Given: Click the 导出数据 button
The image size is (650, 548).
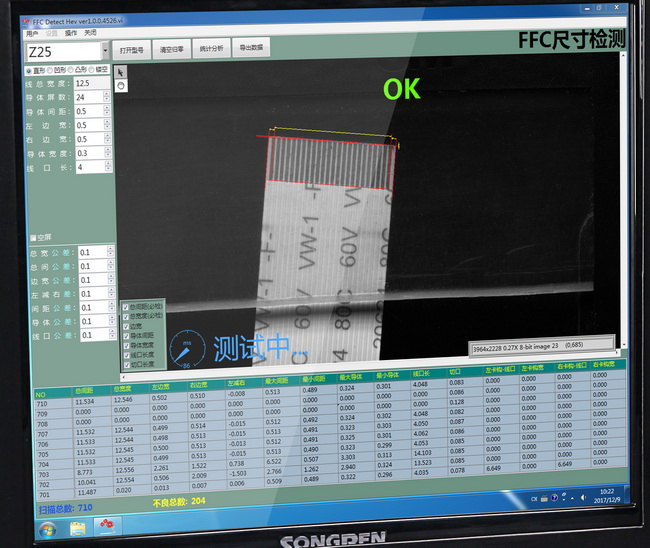Looking at the screenshot, I should click(251, 48).
